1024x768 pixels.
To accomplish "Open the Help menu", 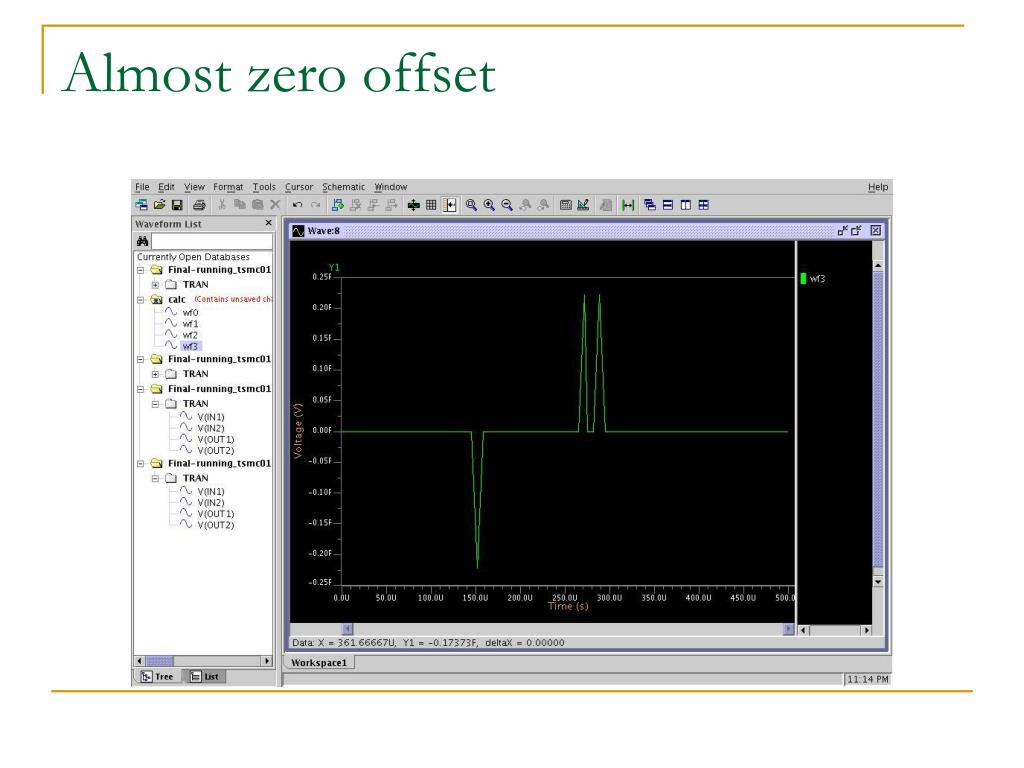I will tap(878, 187).
